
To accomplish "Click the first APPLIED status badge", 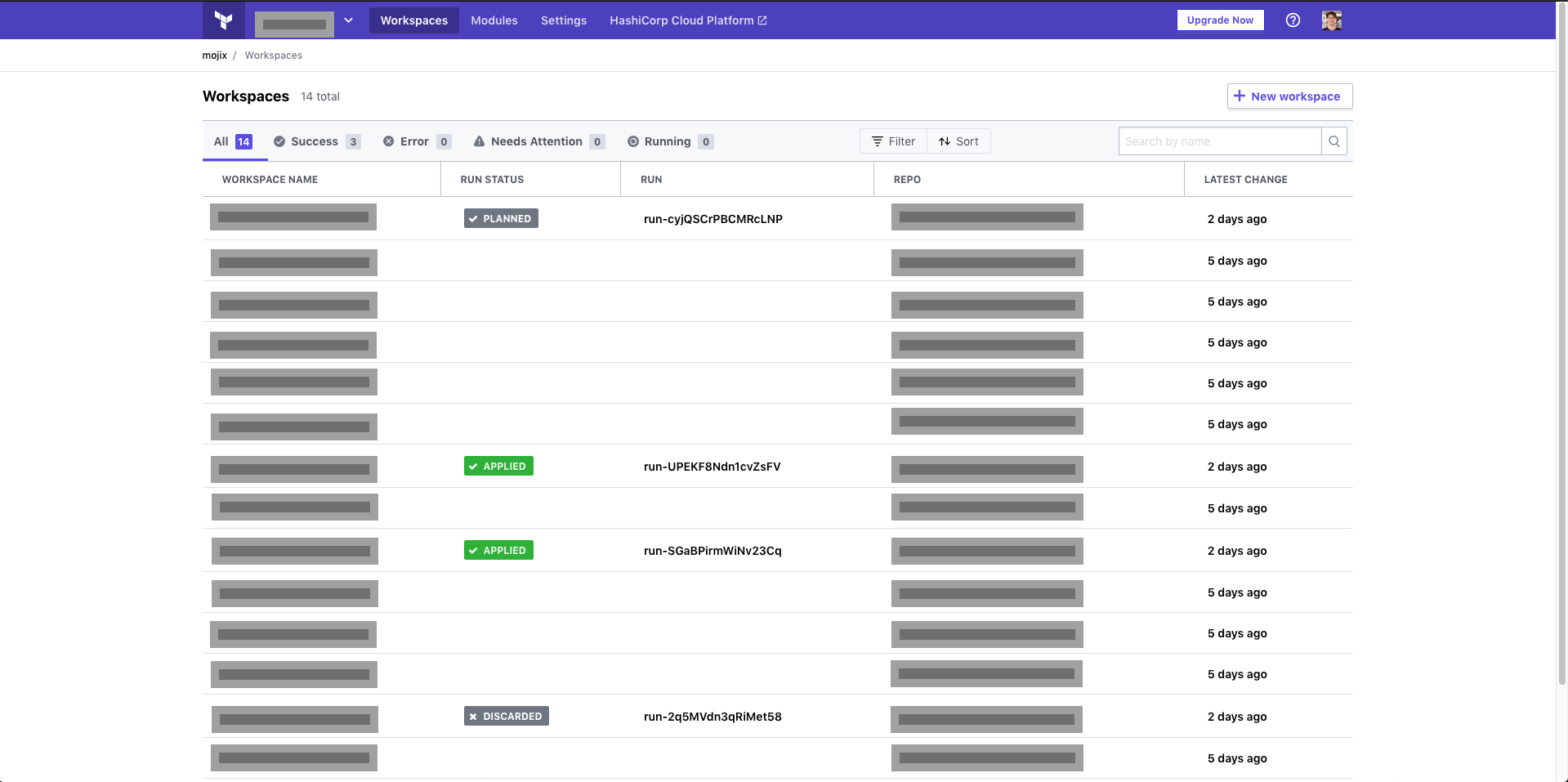I will click(x=498, y=467).
